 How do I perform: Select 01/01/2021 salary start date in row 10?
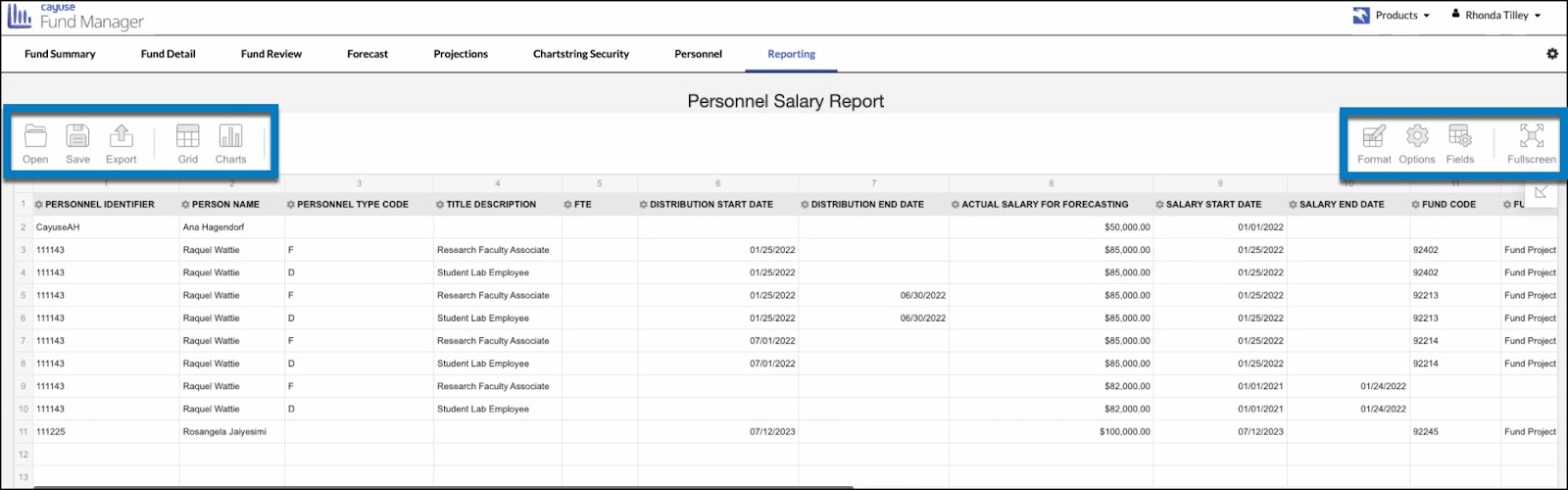click(x=1220, y=409)
